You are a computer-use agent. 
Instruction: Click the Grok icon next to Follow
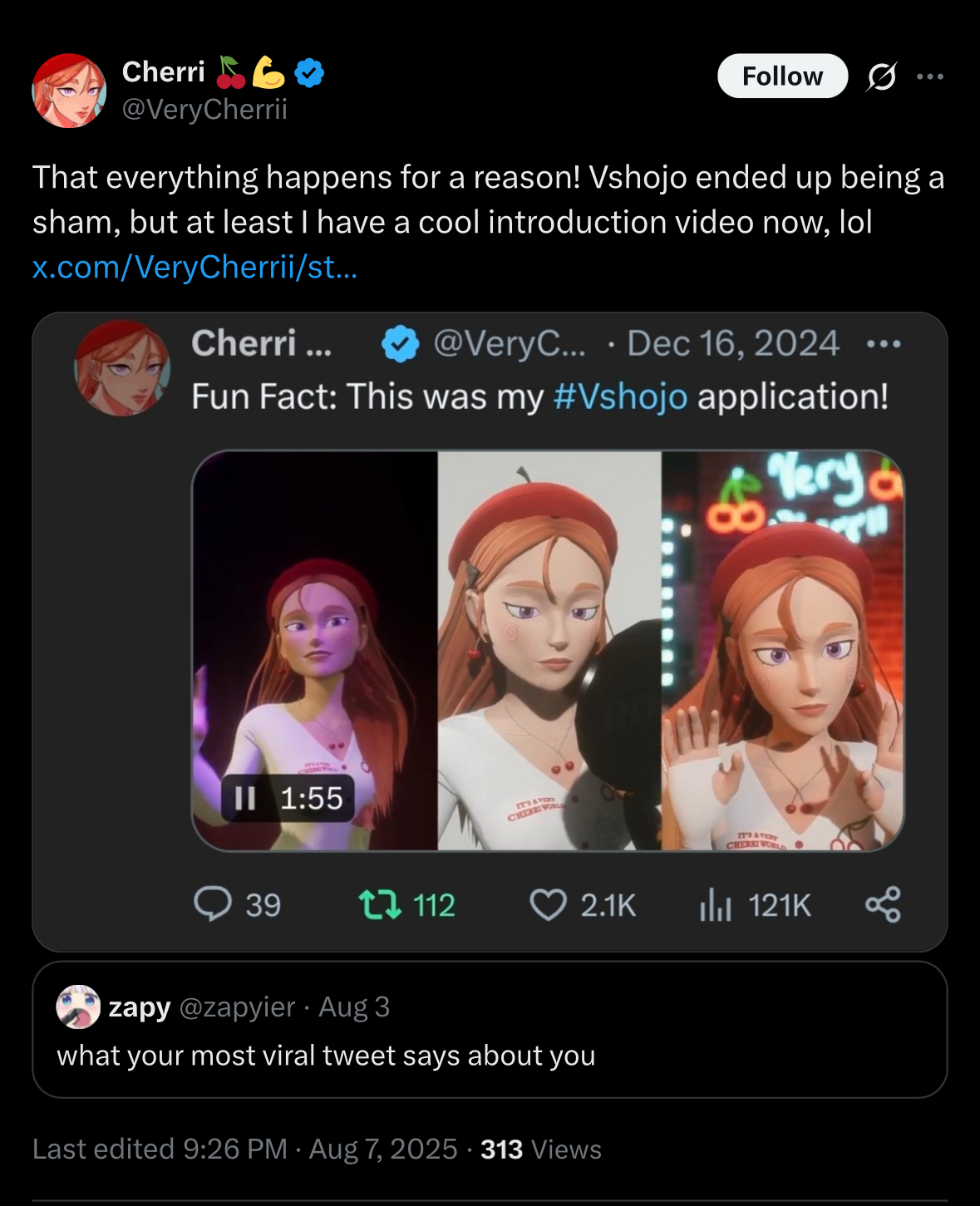click(881, 76)
